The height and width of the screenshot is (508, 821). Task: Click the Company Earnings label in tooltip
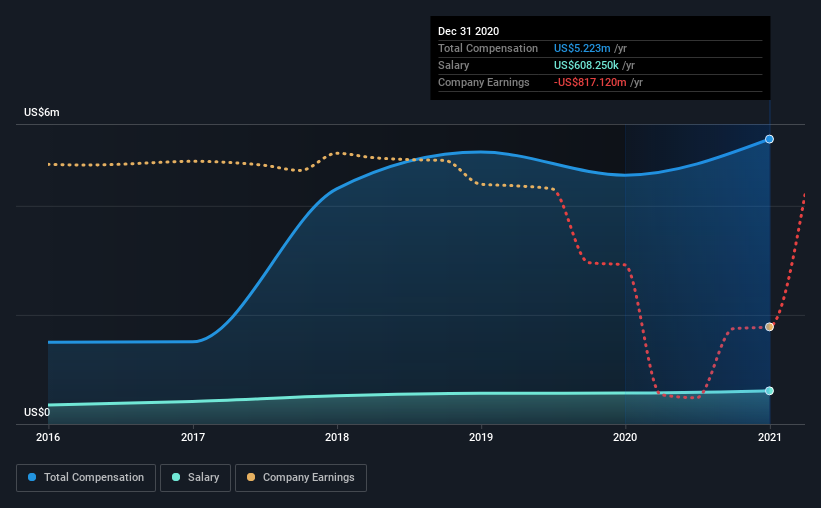[484, 82]
